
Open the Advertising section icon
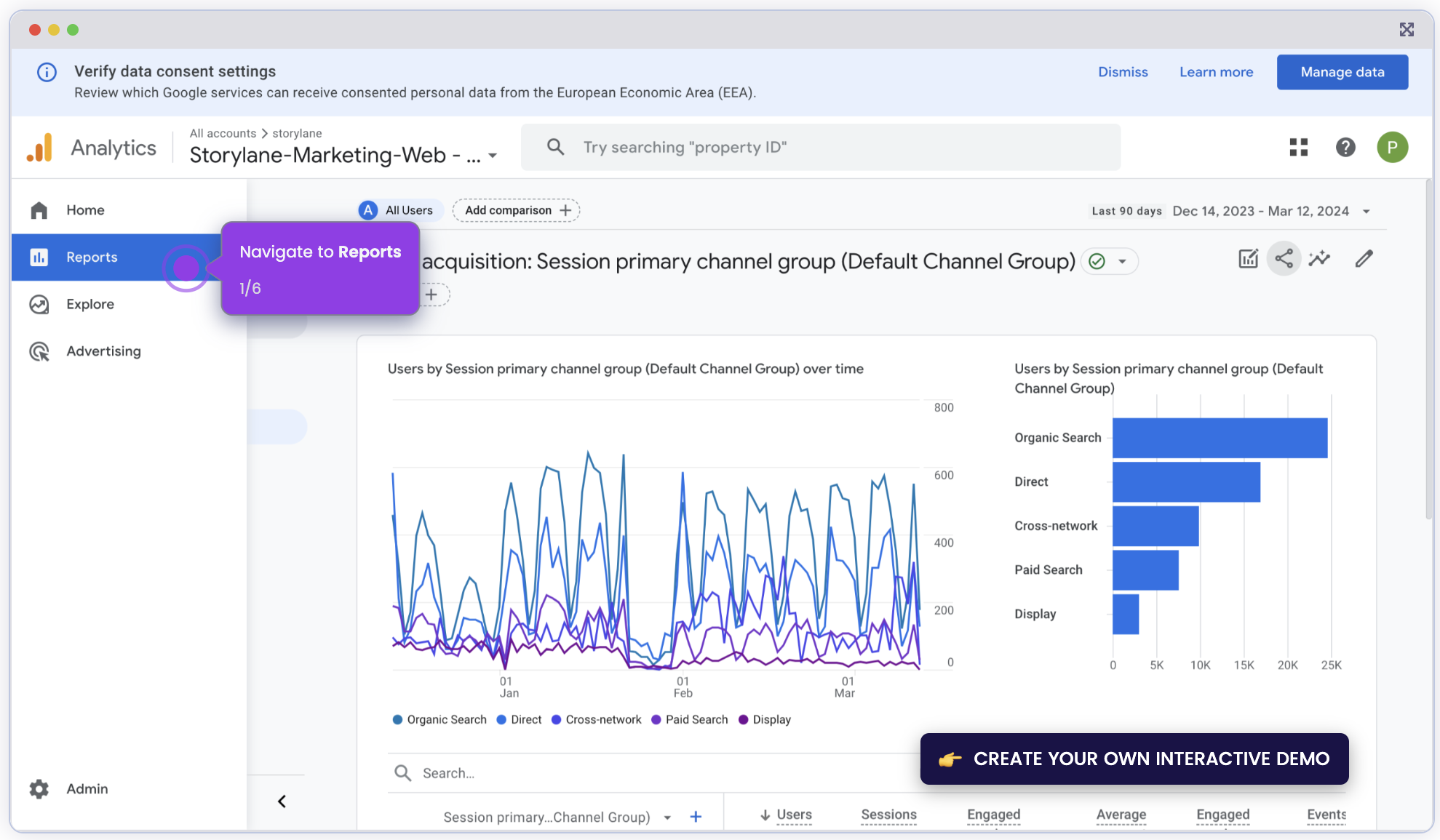(x=39, y=351)
